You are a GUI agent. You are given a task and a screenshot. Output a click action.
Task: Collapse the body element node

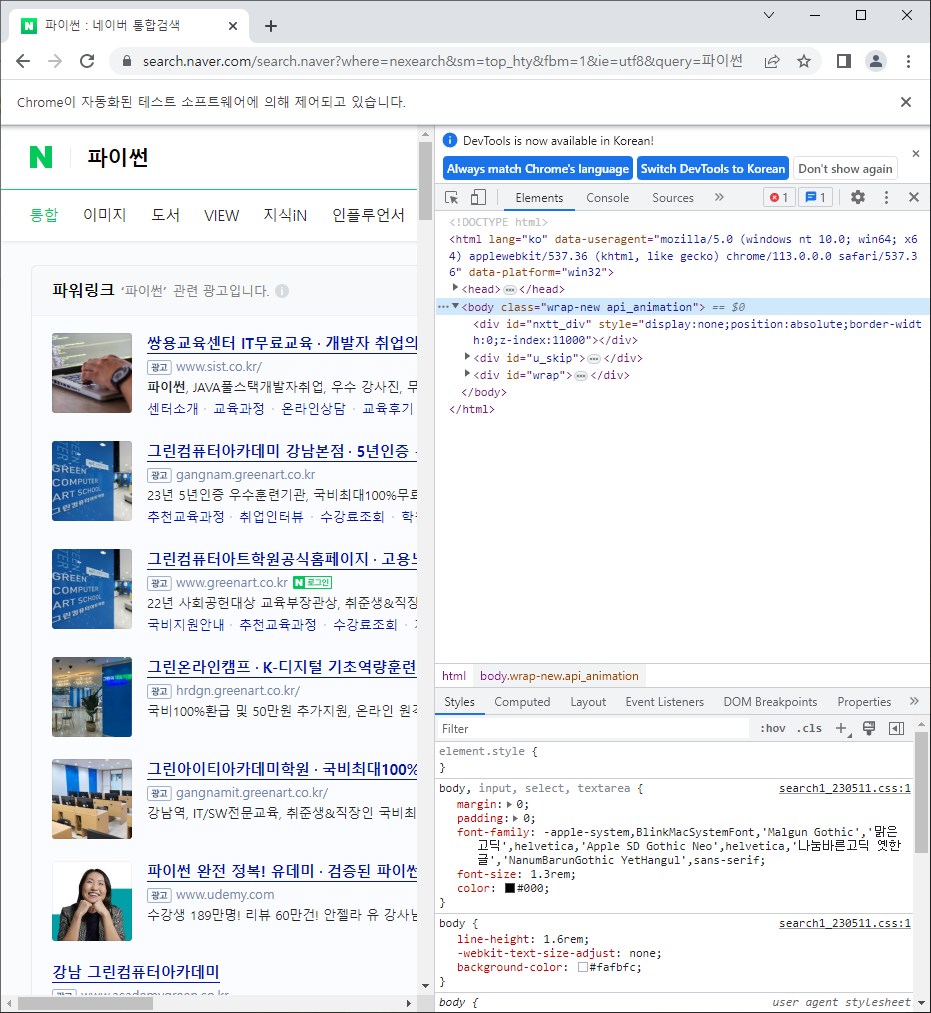[x=455, y=307]
